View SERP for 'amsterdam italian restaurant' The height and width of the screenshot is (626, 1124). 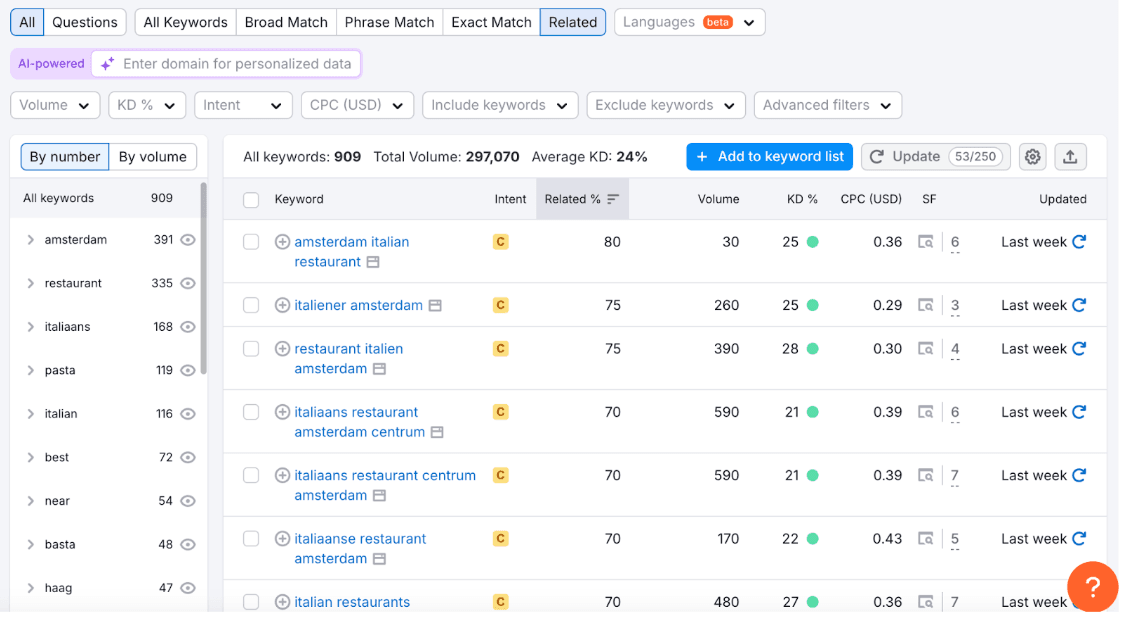click(x=925, y=242)
